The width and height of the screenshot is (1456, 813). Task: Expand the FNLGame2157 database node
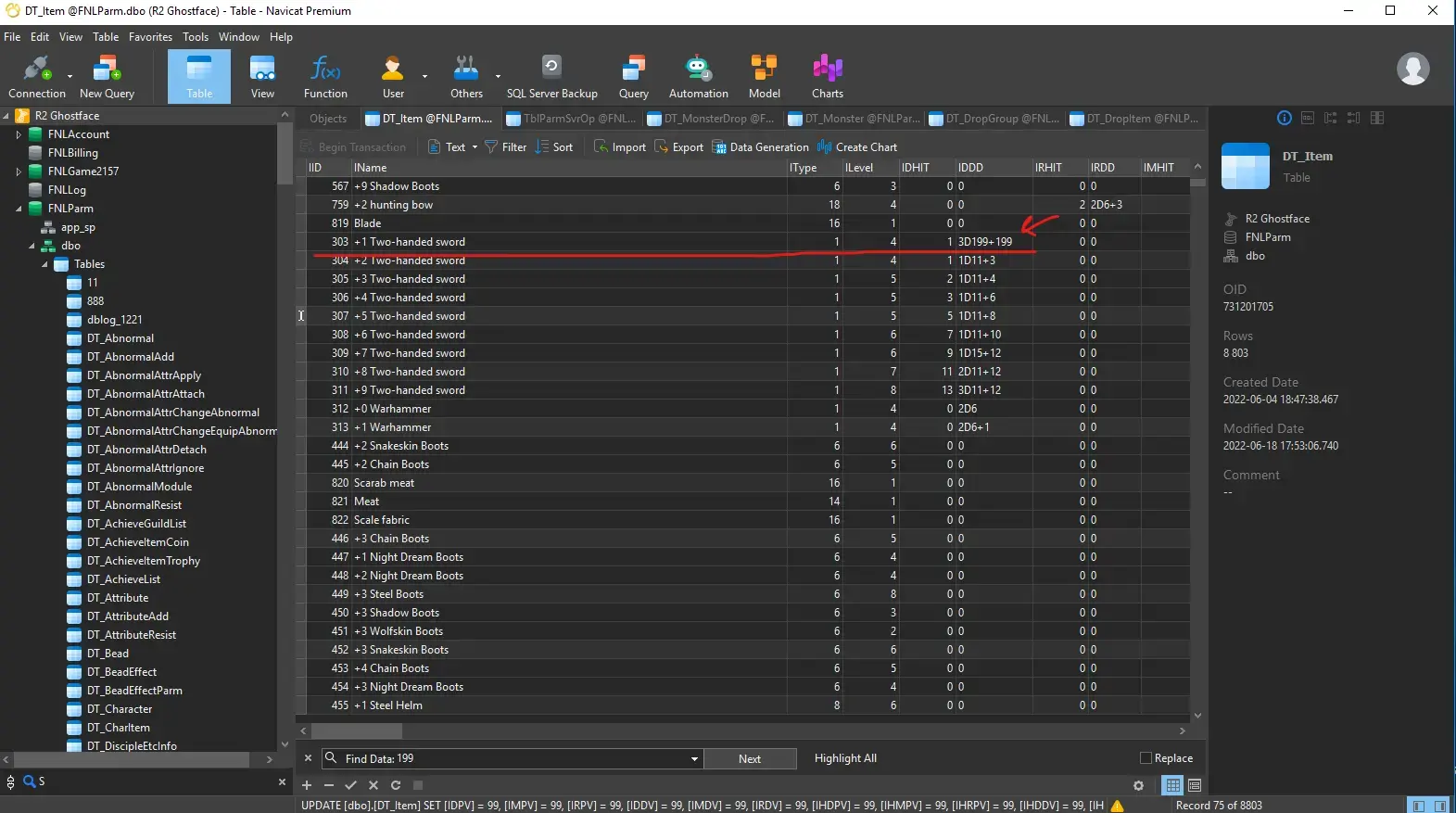[x=19, y=171]
